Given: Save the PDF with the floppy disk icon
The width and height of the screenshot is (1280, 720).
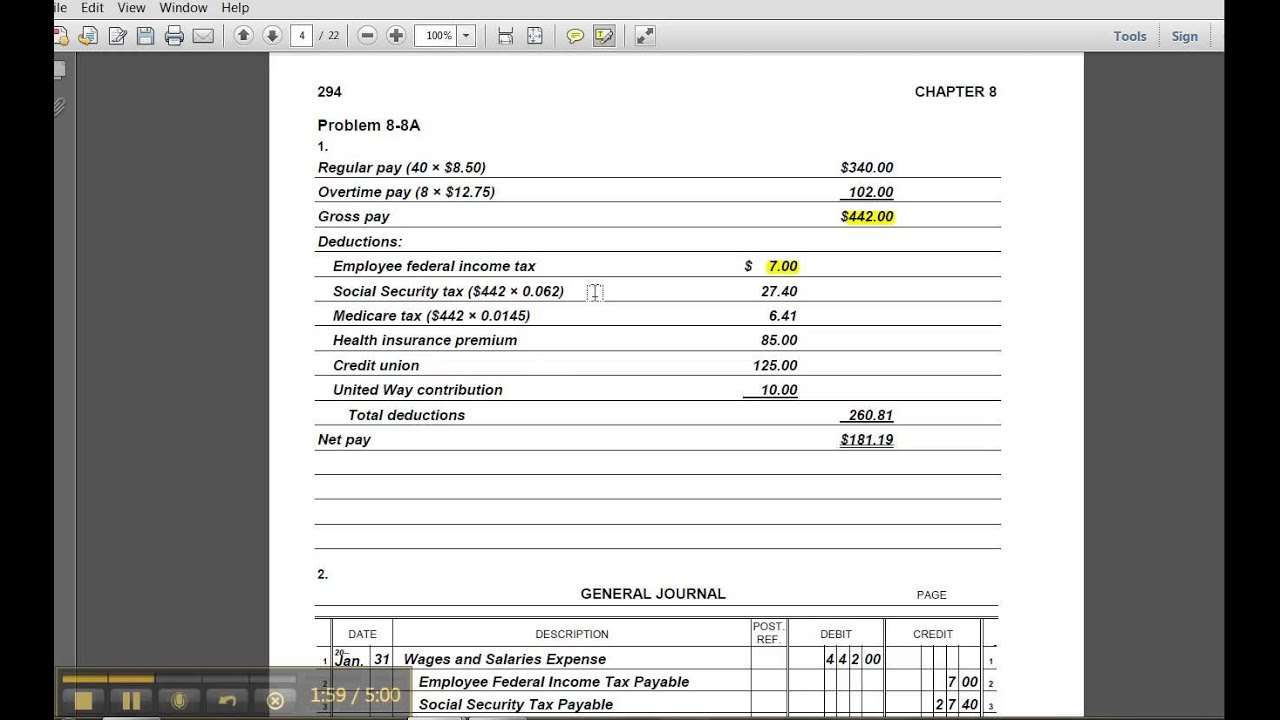Looking at the screenshot, I should coord(145,36).
